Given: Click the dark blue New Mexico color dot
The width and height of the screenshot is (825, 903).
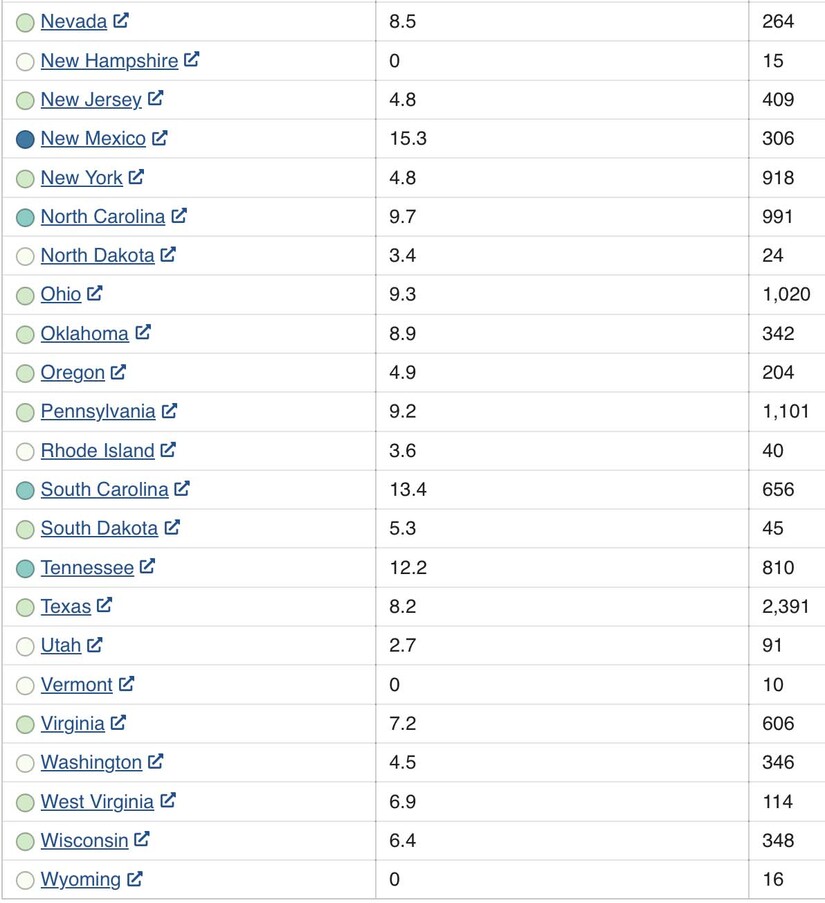Looking at the screenshot, I should coord(25,139).
